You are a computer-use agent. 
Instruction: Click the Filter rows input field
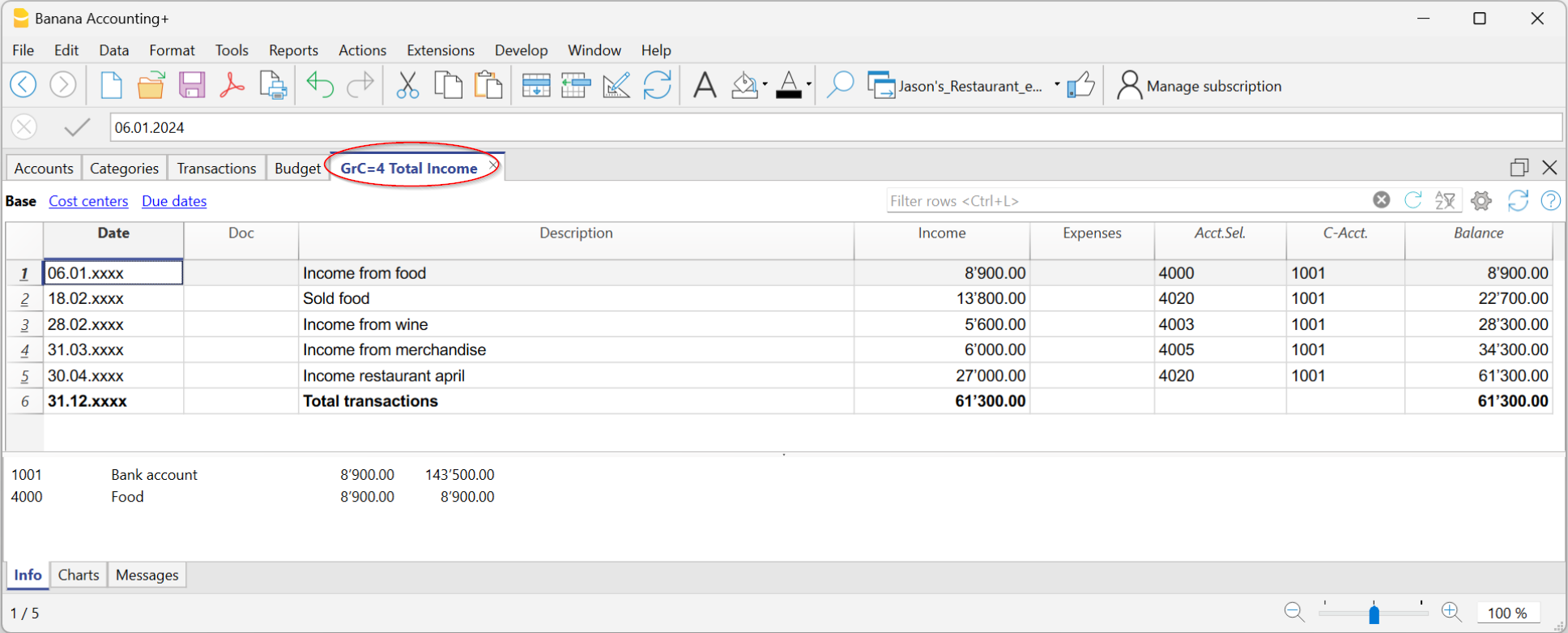click(x=1126, y=201)
